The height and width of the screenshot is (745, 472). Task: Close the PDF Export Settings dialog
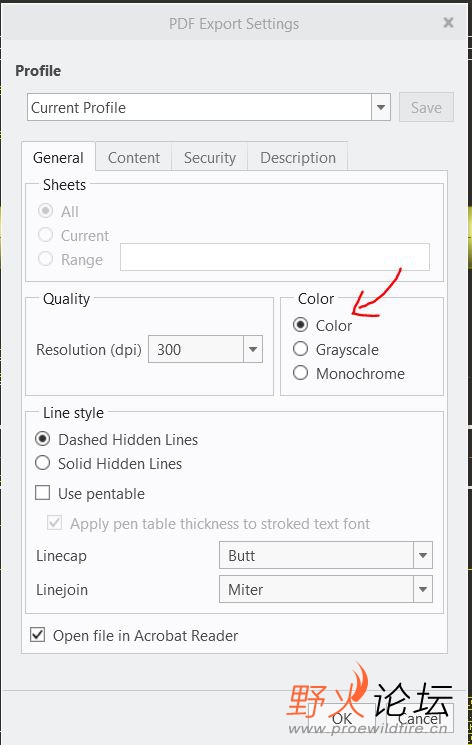448,22
